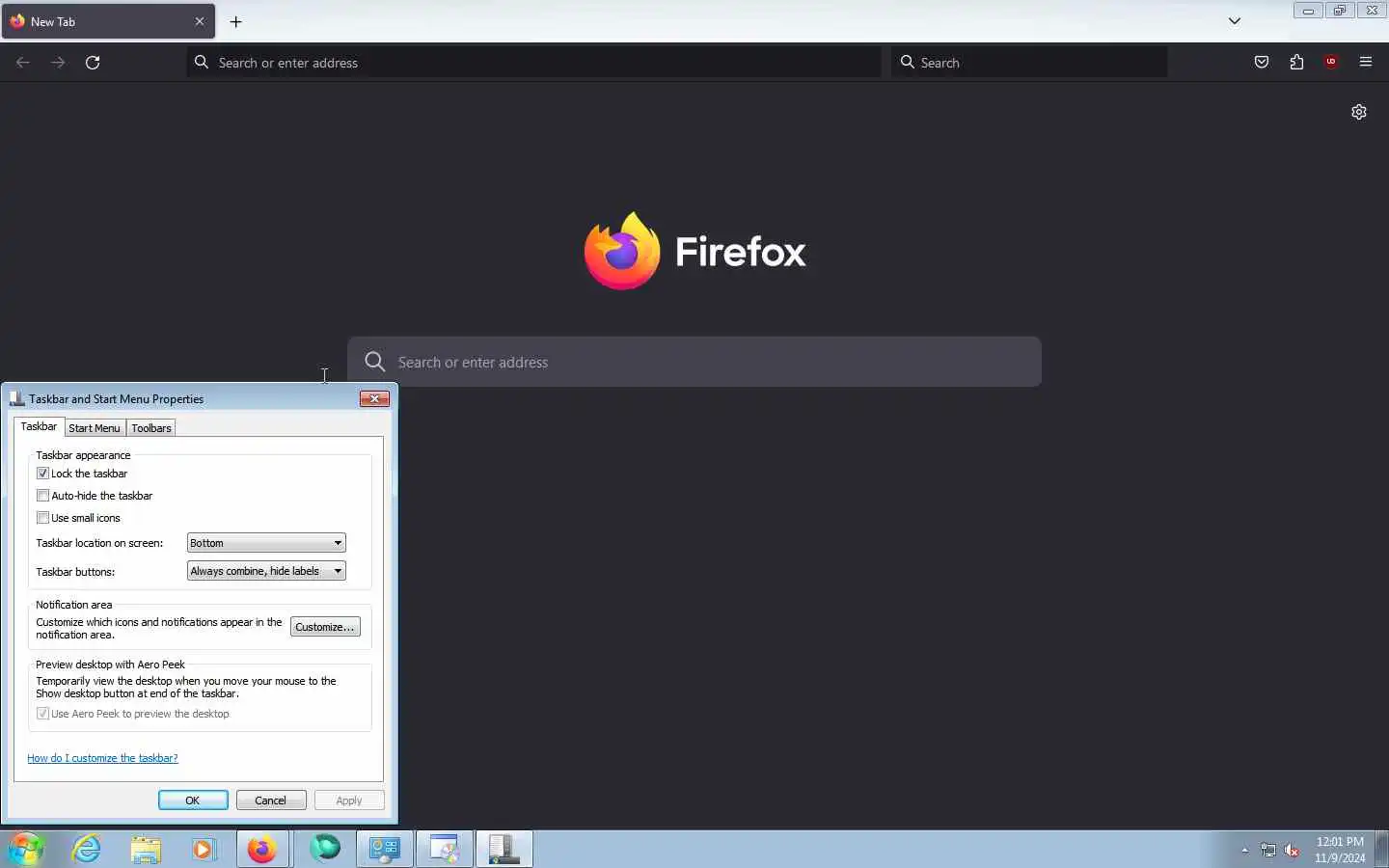Image resolution: width=1389 pixels, height=868 pixels.
Task: Click the network status tray icon
Action: (1268, 851)
